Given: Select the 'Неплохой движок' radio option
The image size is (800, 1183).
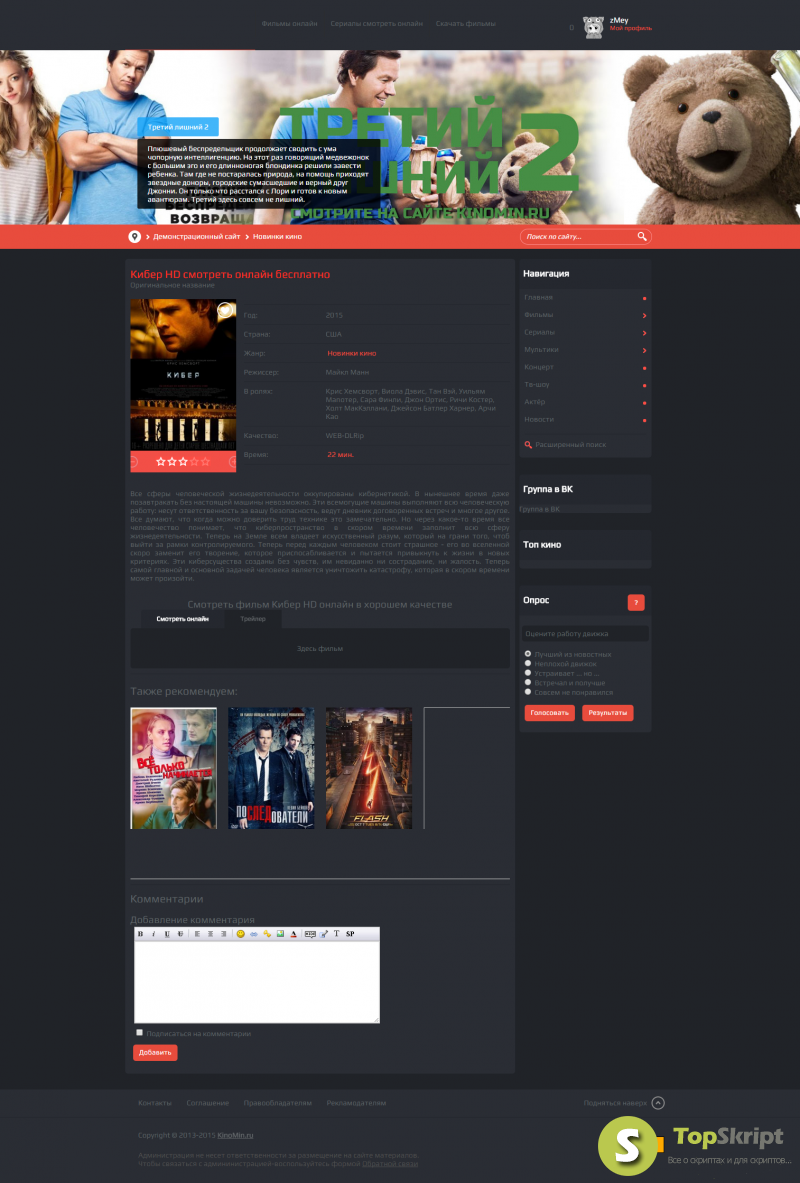Looking at the screenshot, I should click(x=528, y=663).
